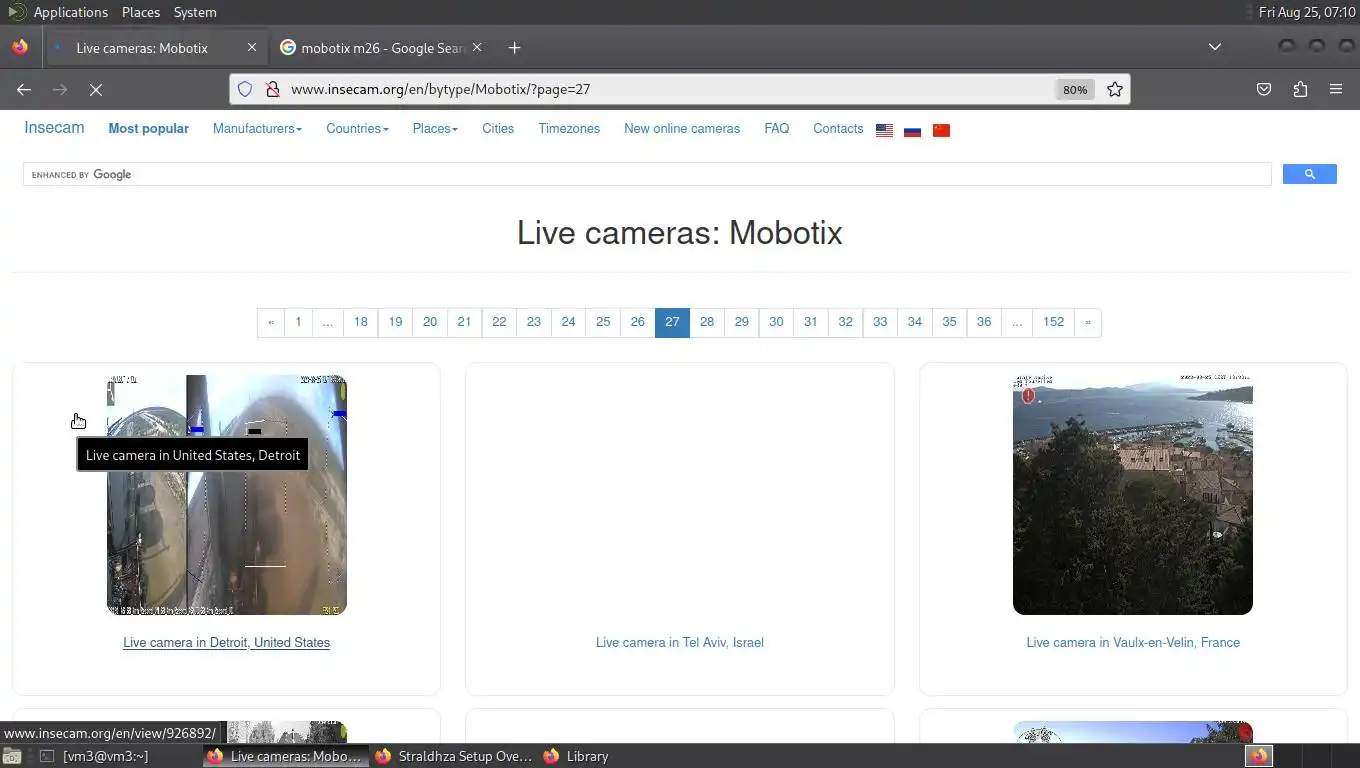
Task: Go to the Cities page
Action: click(498, 128)
